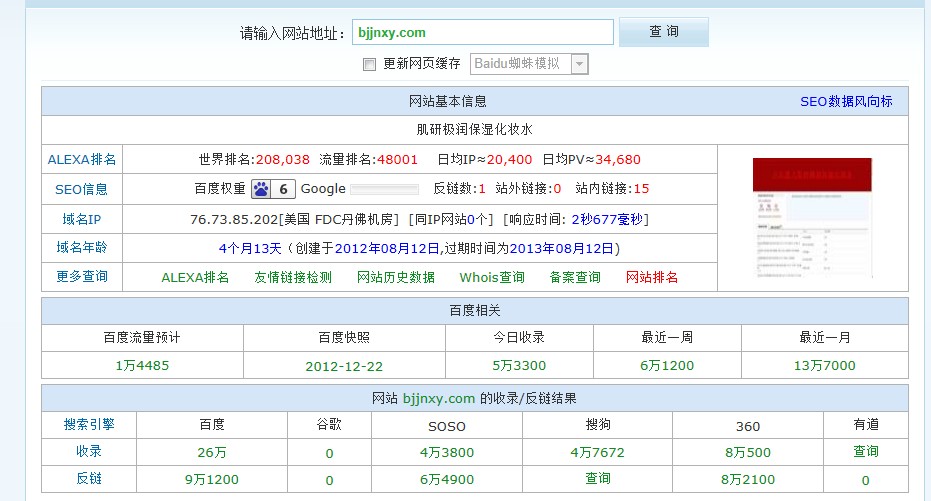Click the 查询 search button
931x501 pixels.
pyautogui.click(x=663, y=32)
